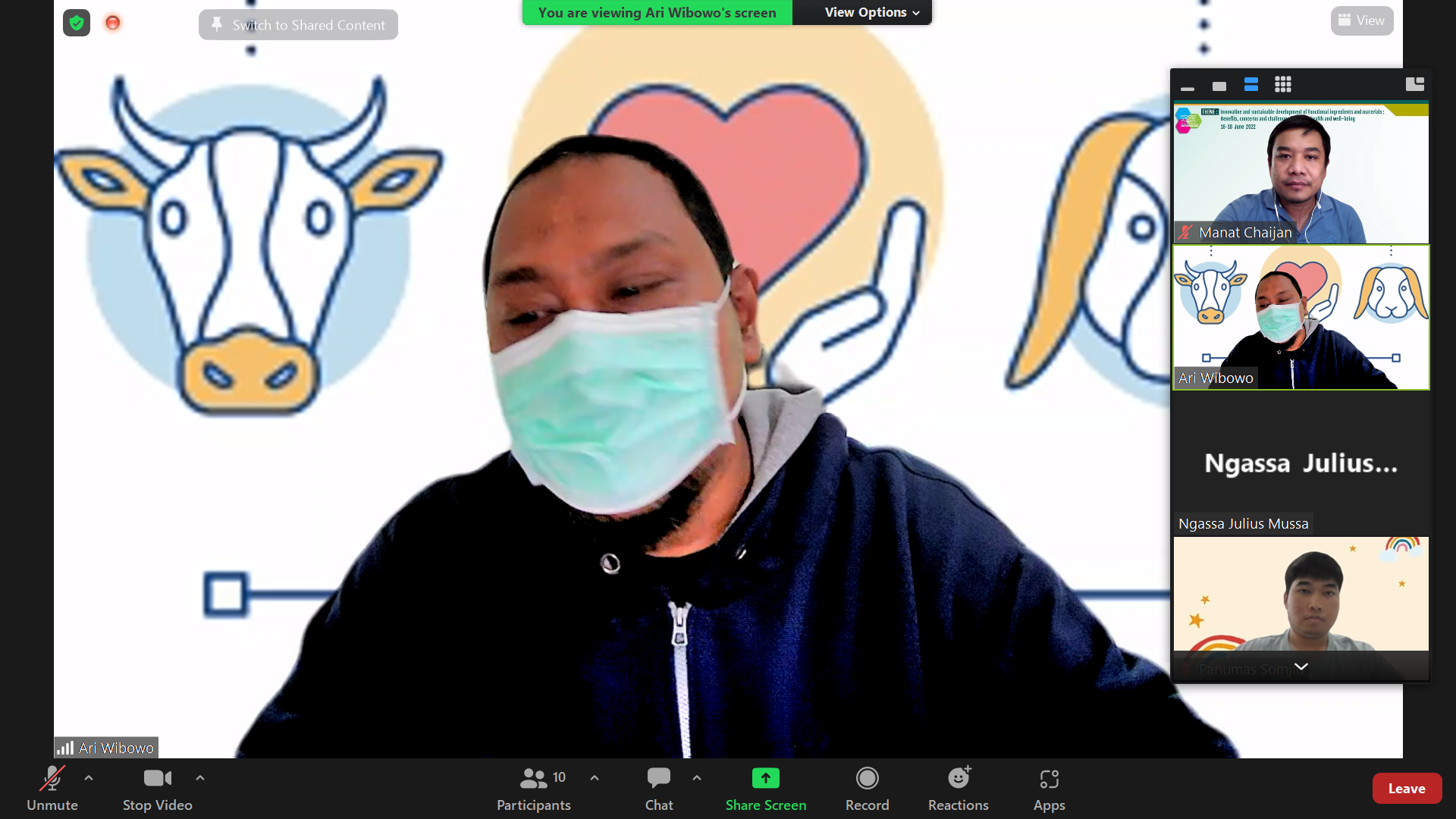Click the Share Screen icon

tap(765, 778)
